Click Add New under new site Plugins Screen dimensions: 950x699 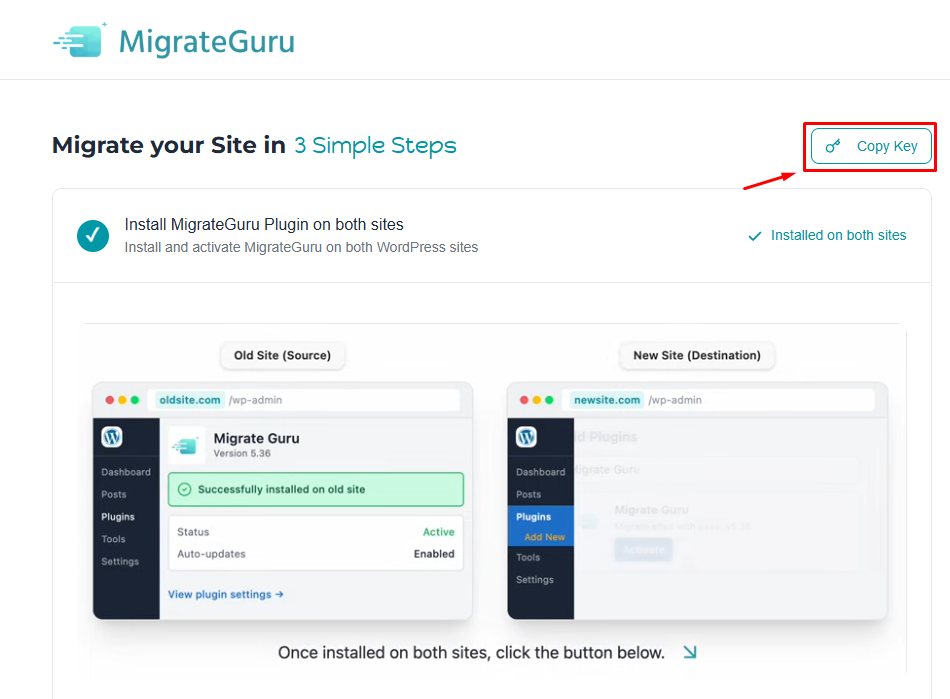[545, 537]
